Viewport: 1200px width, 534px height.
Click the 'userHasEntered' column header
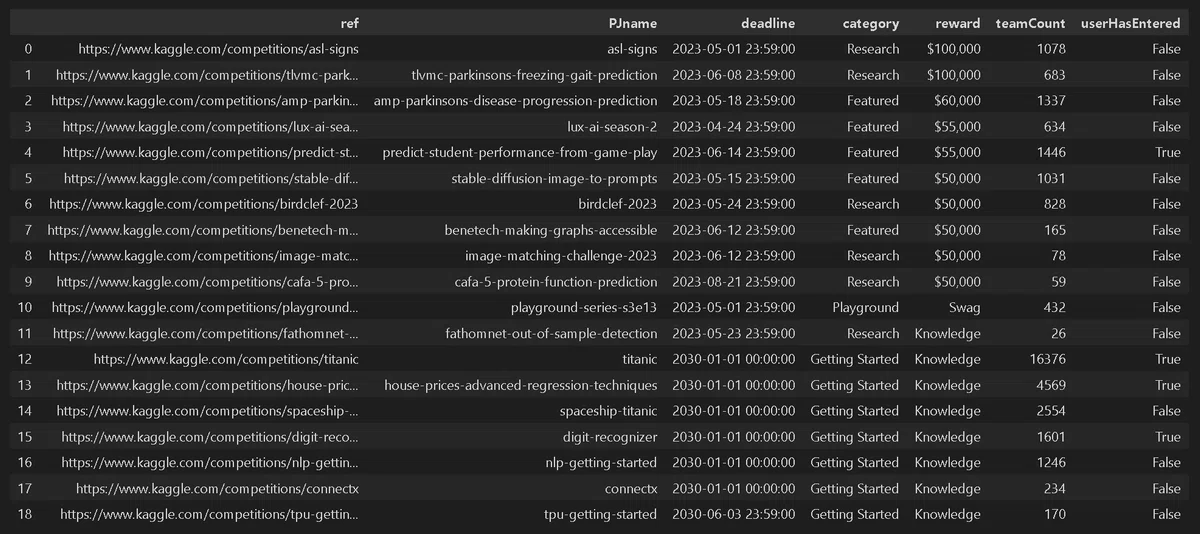click(1131, 23)
